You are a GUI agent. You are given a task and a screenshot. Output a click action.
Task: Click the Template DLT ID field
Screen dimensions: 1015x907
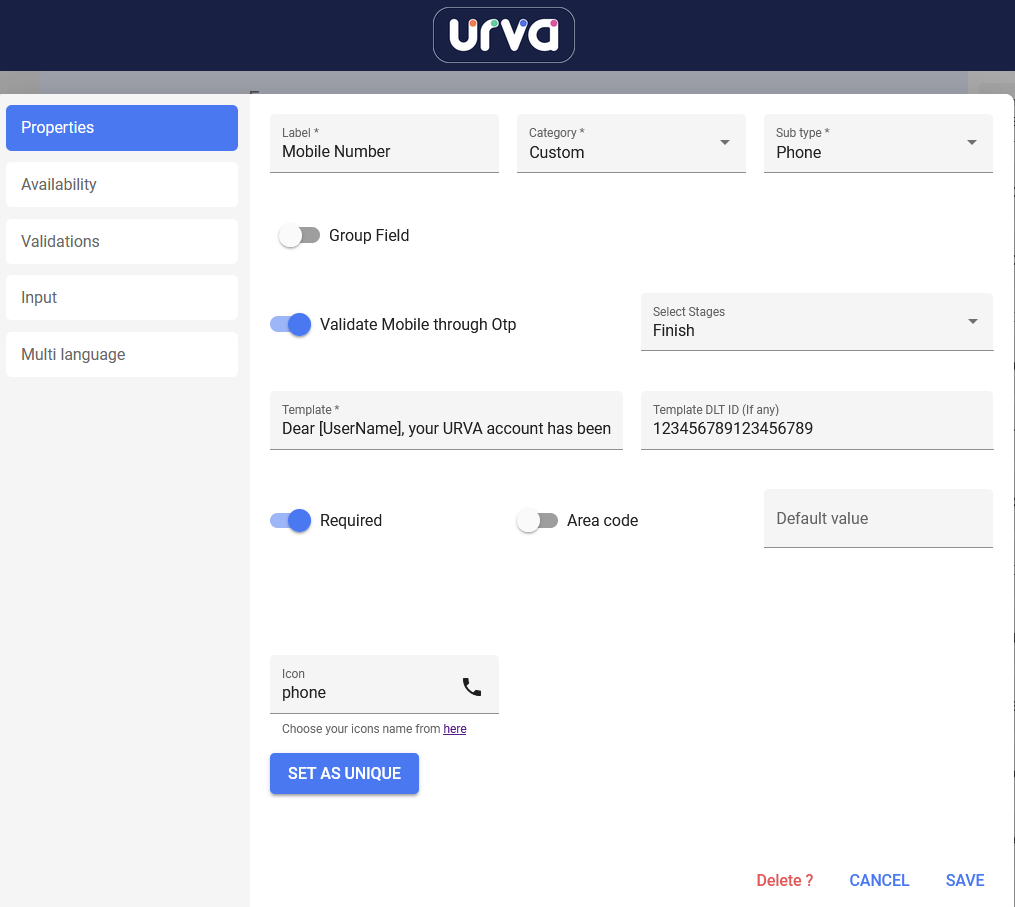click(816, 428)
